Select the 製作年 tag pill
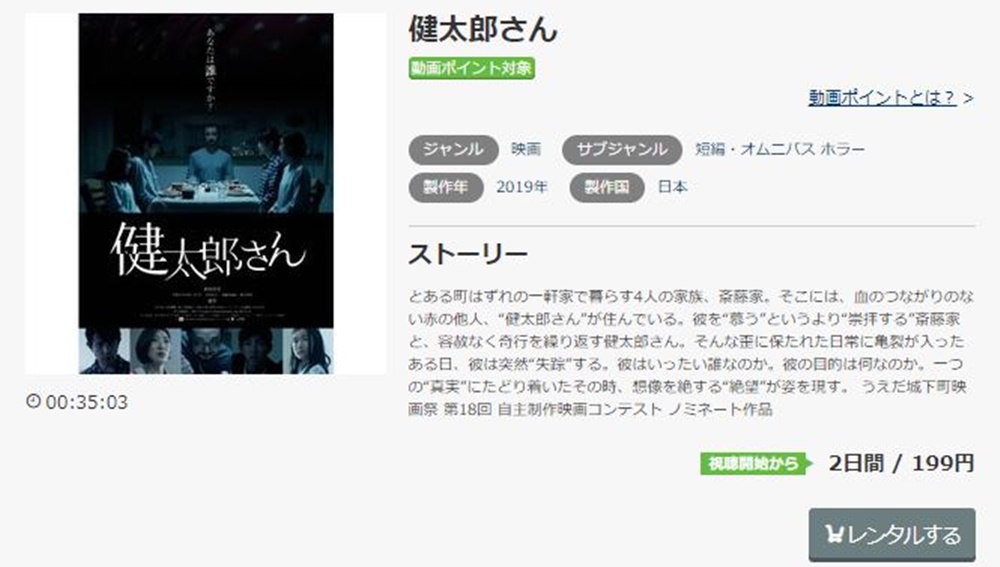Image resolution: width=1000 pixels, height=567 pixels. pyautogui.click(x=446, y=188)
